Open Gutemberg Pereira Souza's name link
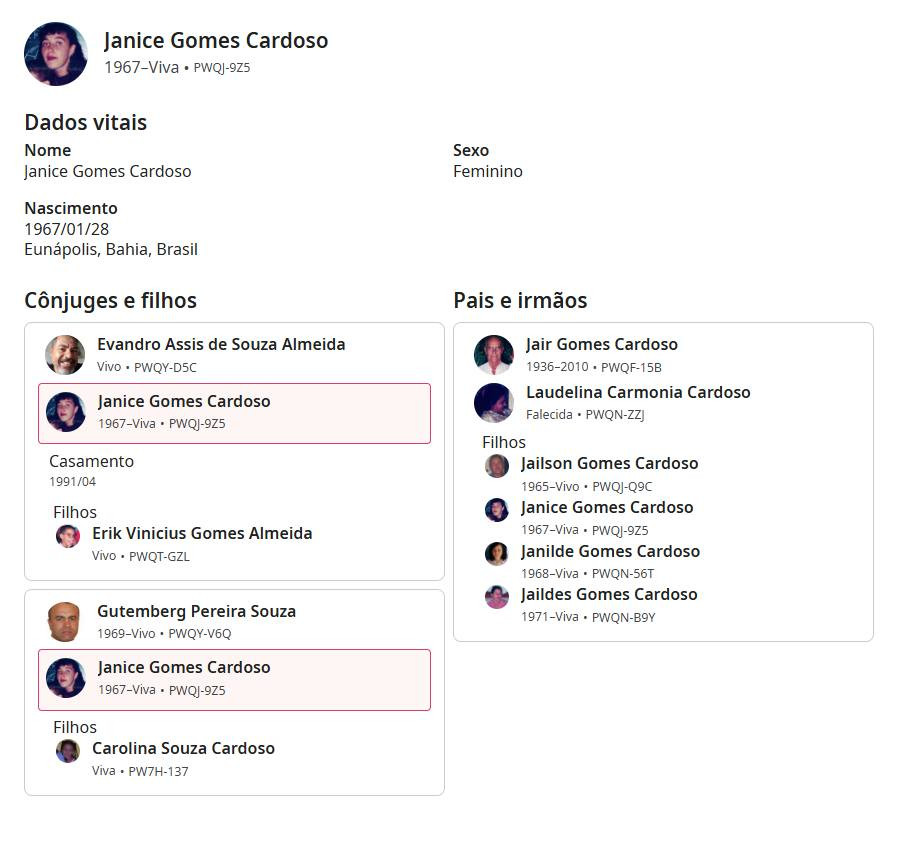899x844 pixels. click(x=196, y=611)
